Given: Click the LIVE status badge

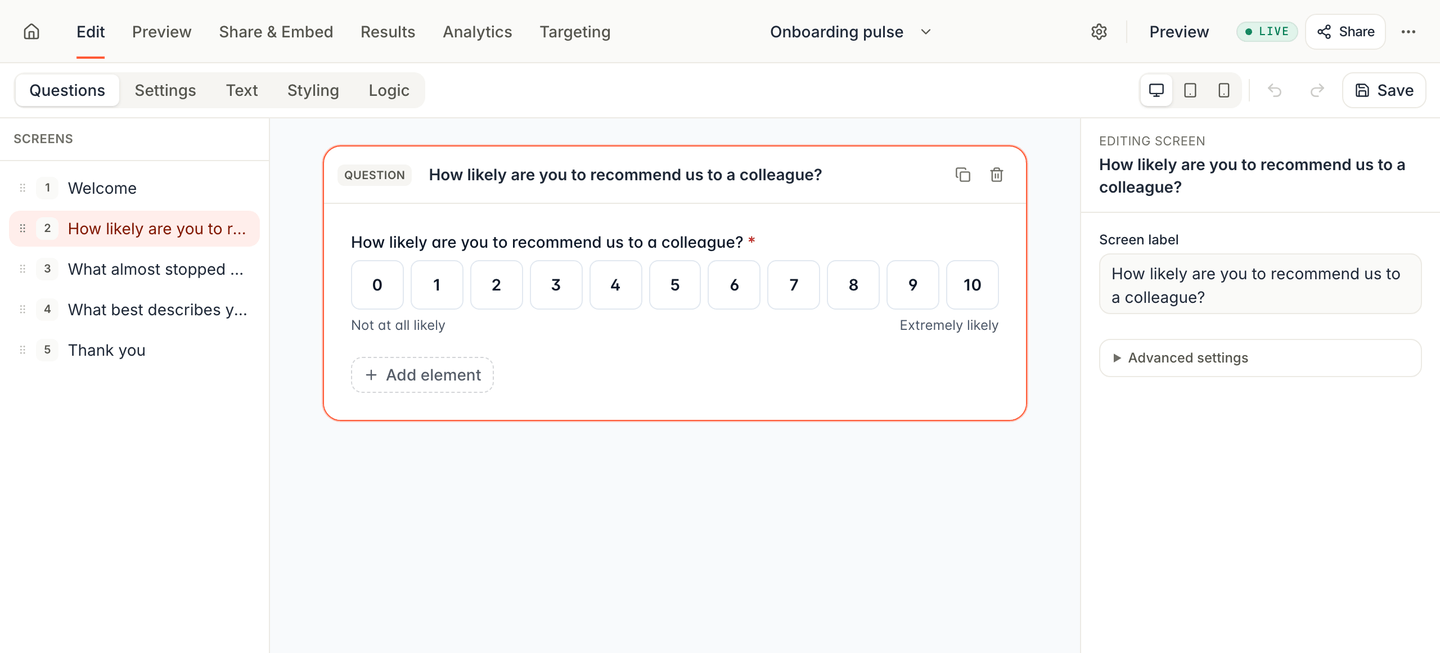Looking at the screenshot, I should point(1267,32).
